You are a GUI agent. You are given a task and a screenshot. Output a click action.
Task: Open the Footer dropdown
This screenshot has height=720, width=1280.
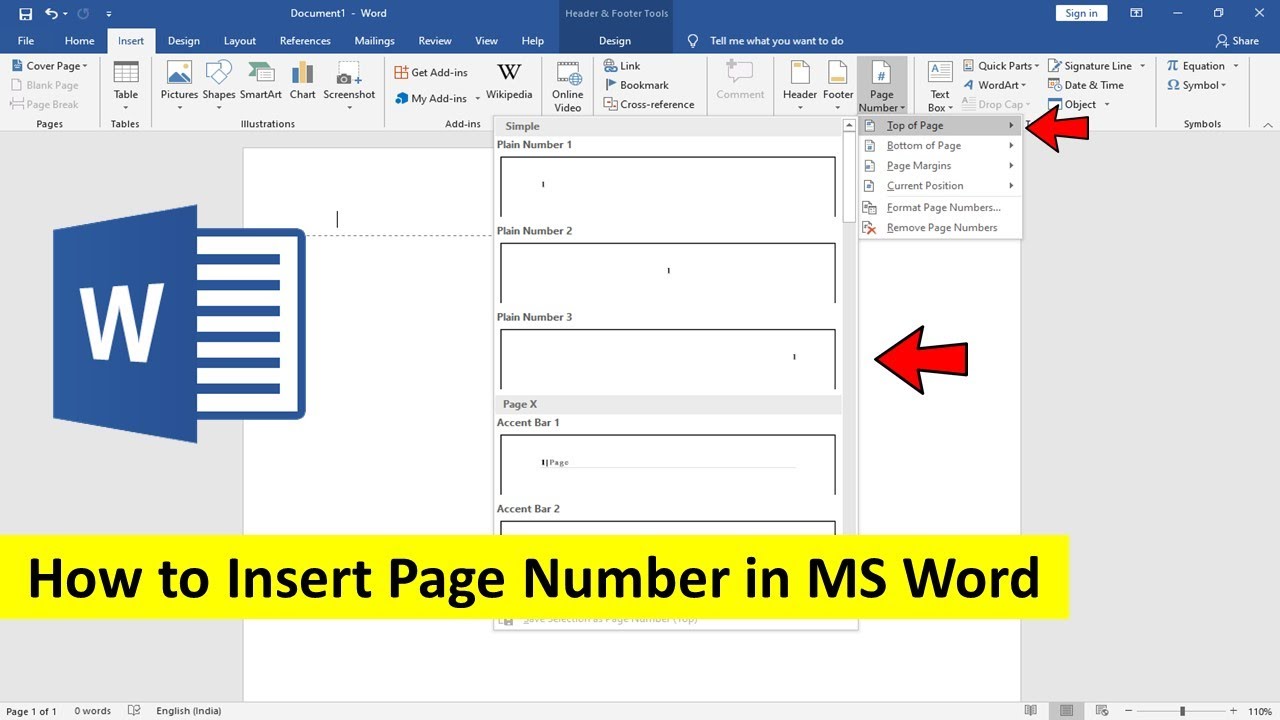pos(838,85)
